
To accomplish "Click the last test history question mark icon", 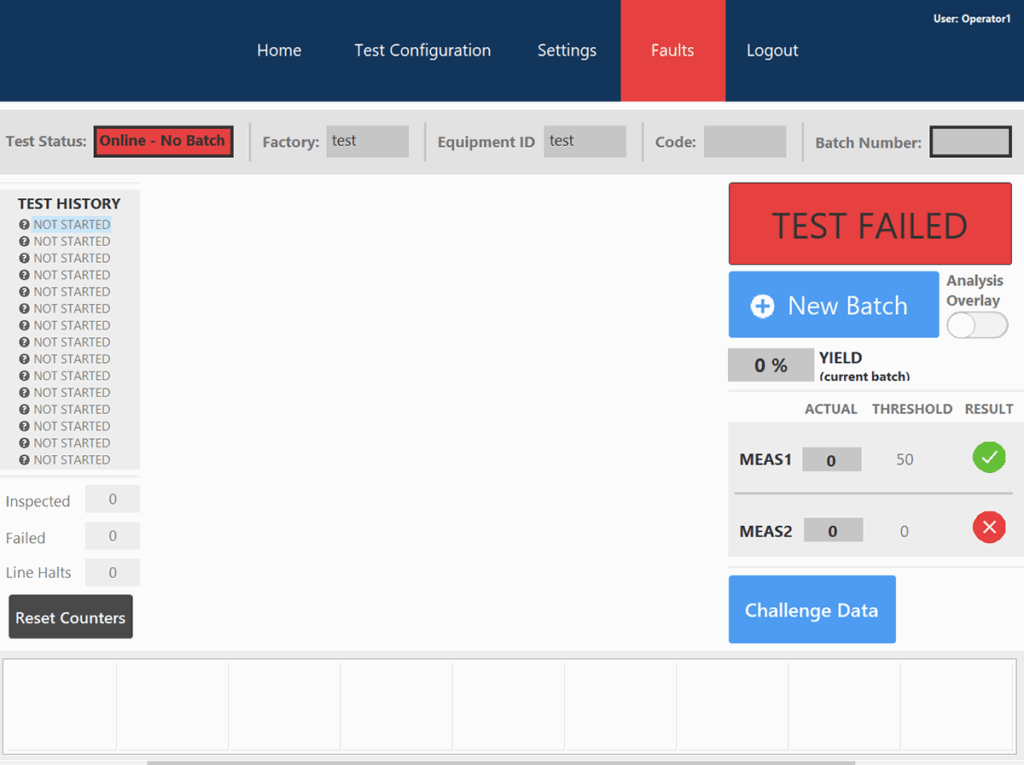I will coord(24,460).
